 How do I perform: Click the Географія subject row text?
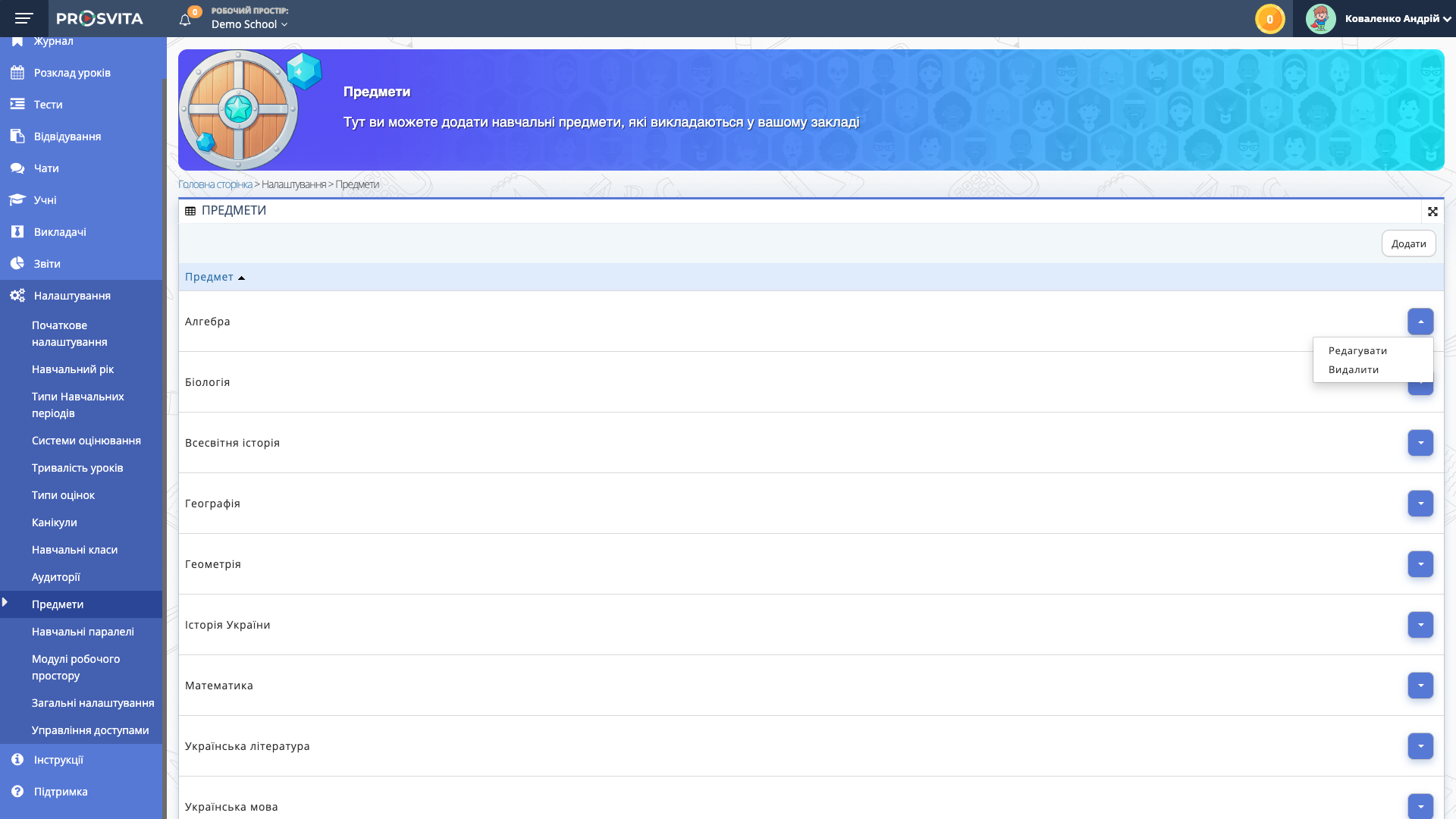[x=212, y=504]
